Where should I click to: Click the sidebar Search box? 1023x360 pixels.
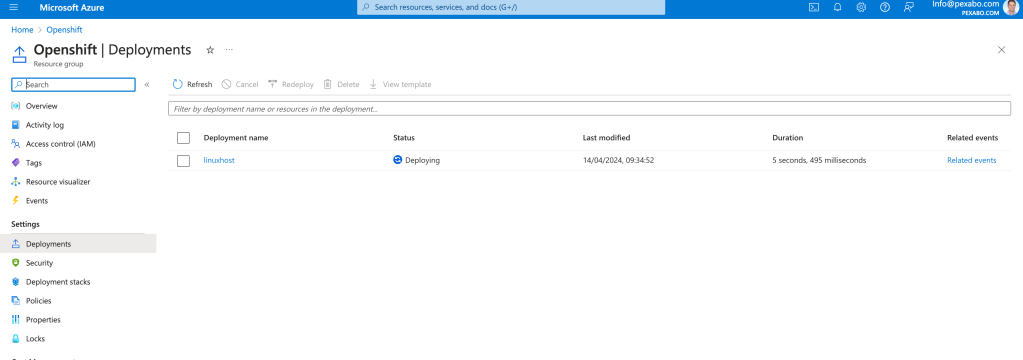pyautogui.click(x=74, y=85)
